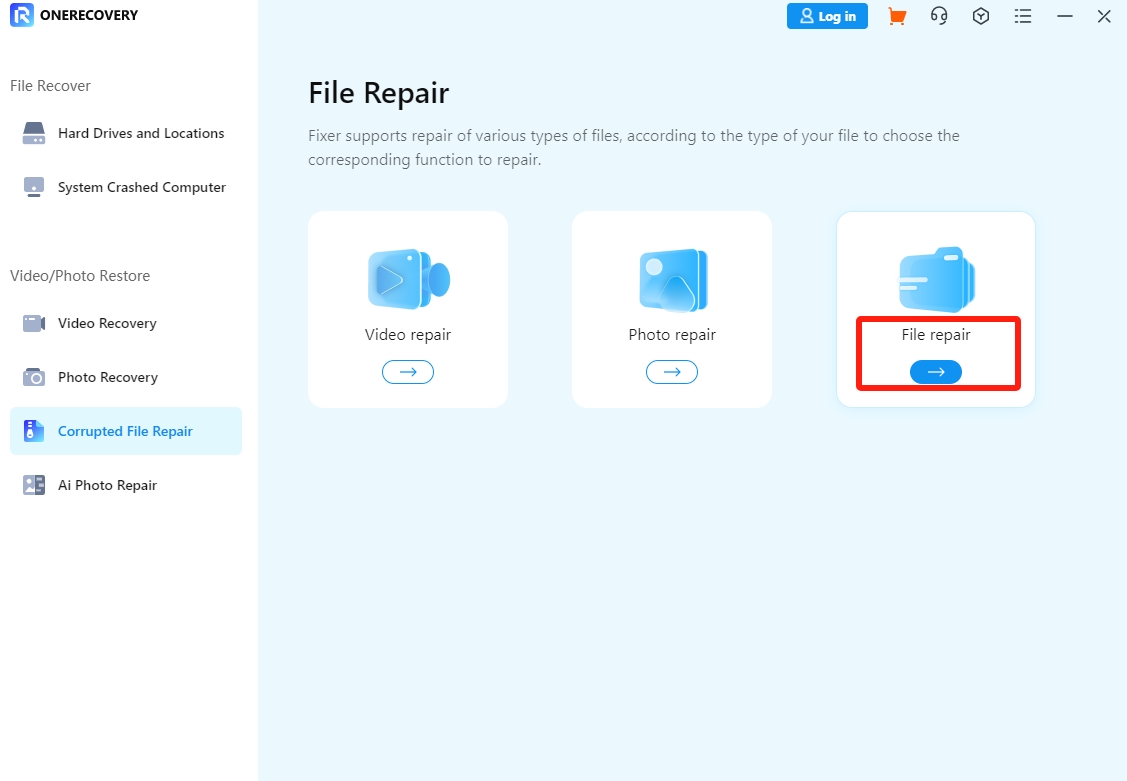Image resolution: width=1127 pixels, height=781 pixels.
Task: Open the Photo Recovery section
Action: [126, 377]
